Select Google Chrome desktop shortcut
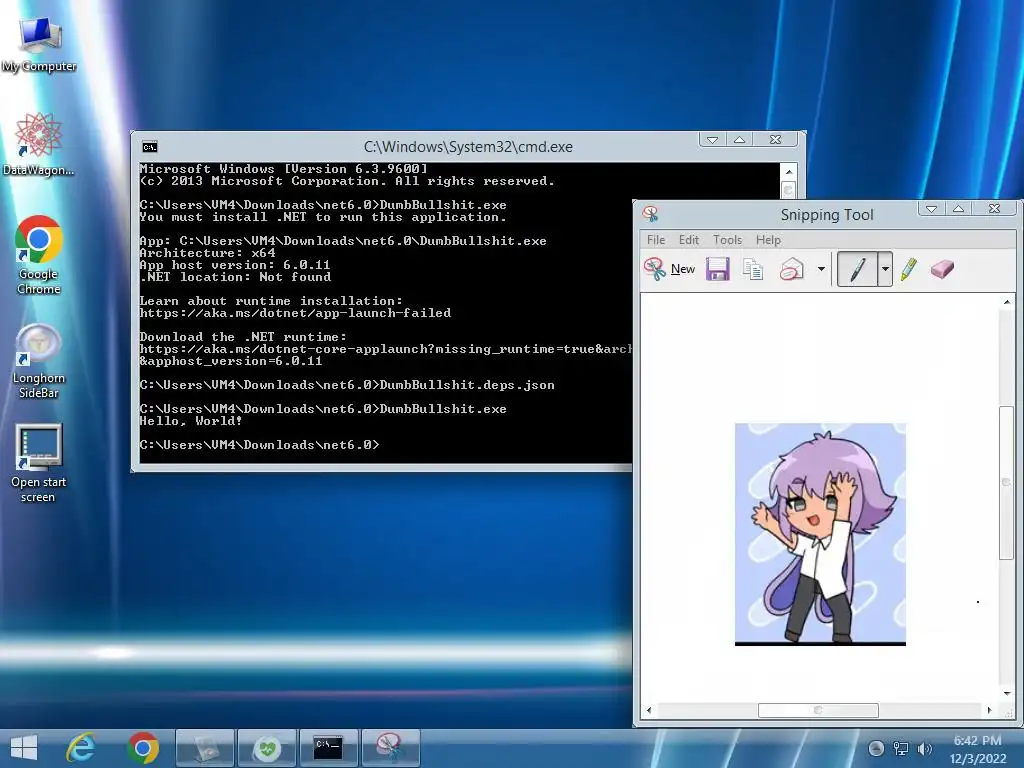Screen dimensions: 1024x768 39,255
